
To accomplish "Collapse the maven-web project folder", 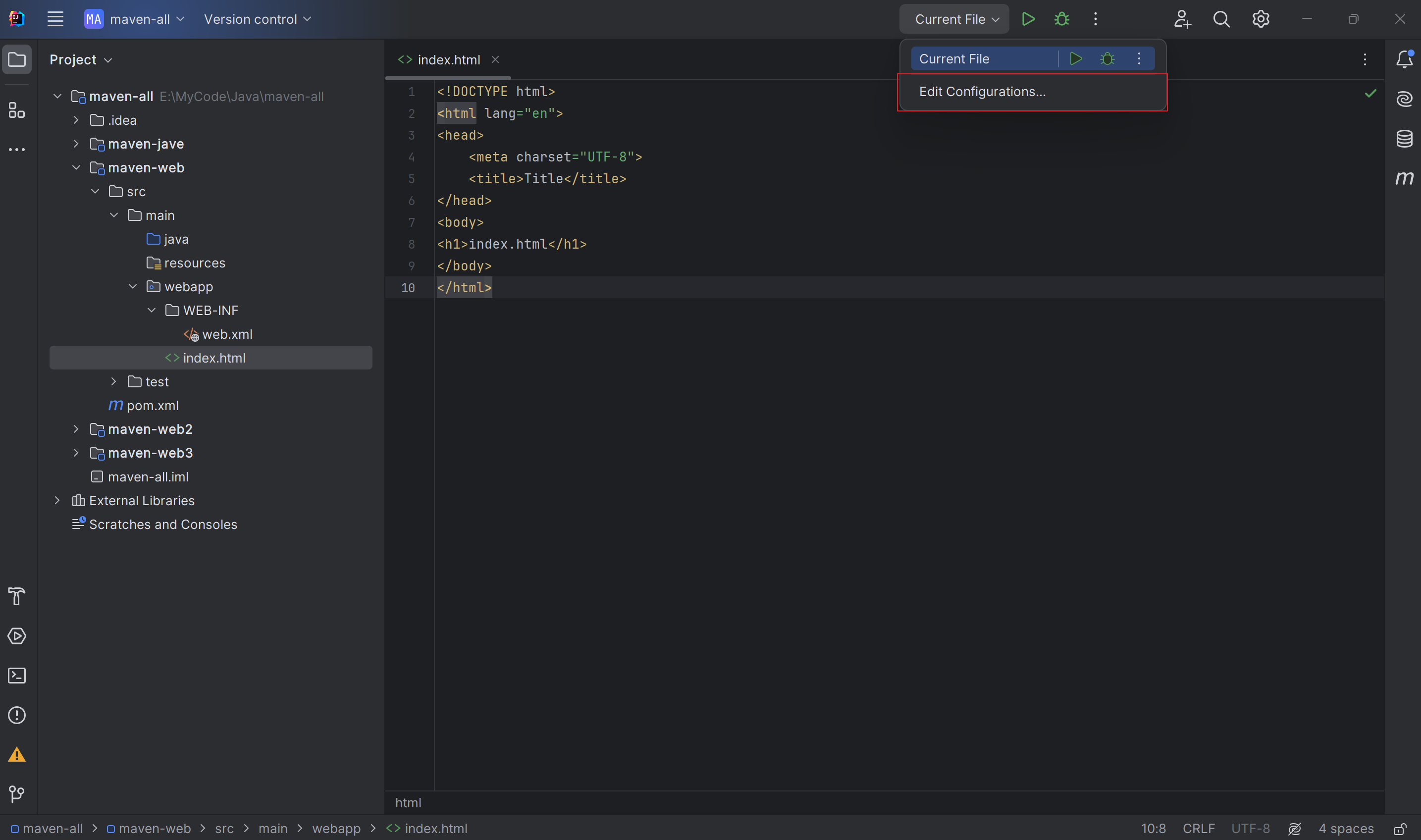I will pyautogui.click(x=76, y=167).
